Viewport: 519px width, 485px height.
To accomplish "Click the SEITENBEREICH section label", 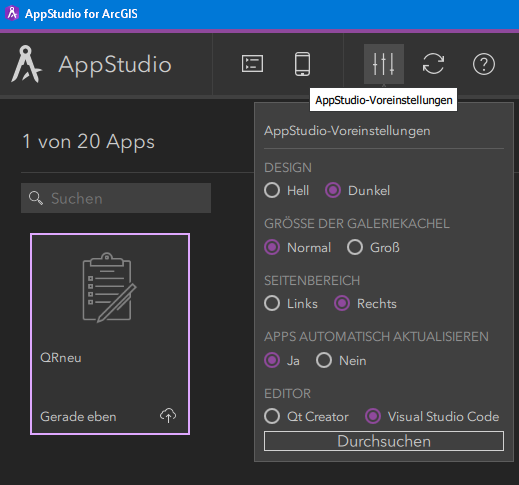I will [312, 281].
